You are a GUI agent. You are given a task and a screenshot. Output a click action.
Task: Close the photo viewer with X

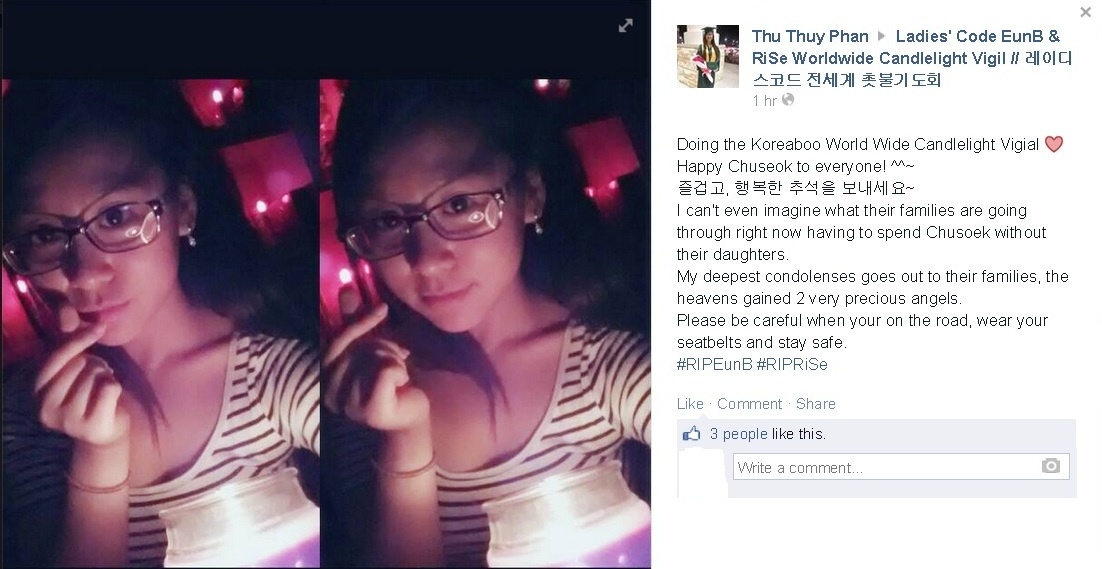pyautogui.click(x=1085, y=12)
